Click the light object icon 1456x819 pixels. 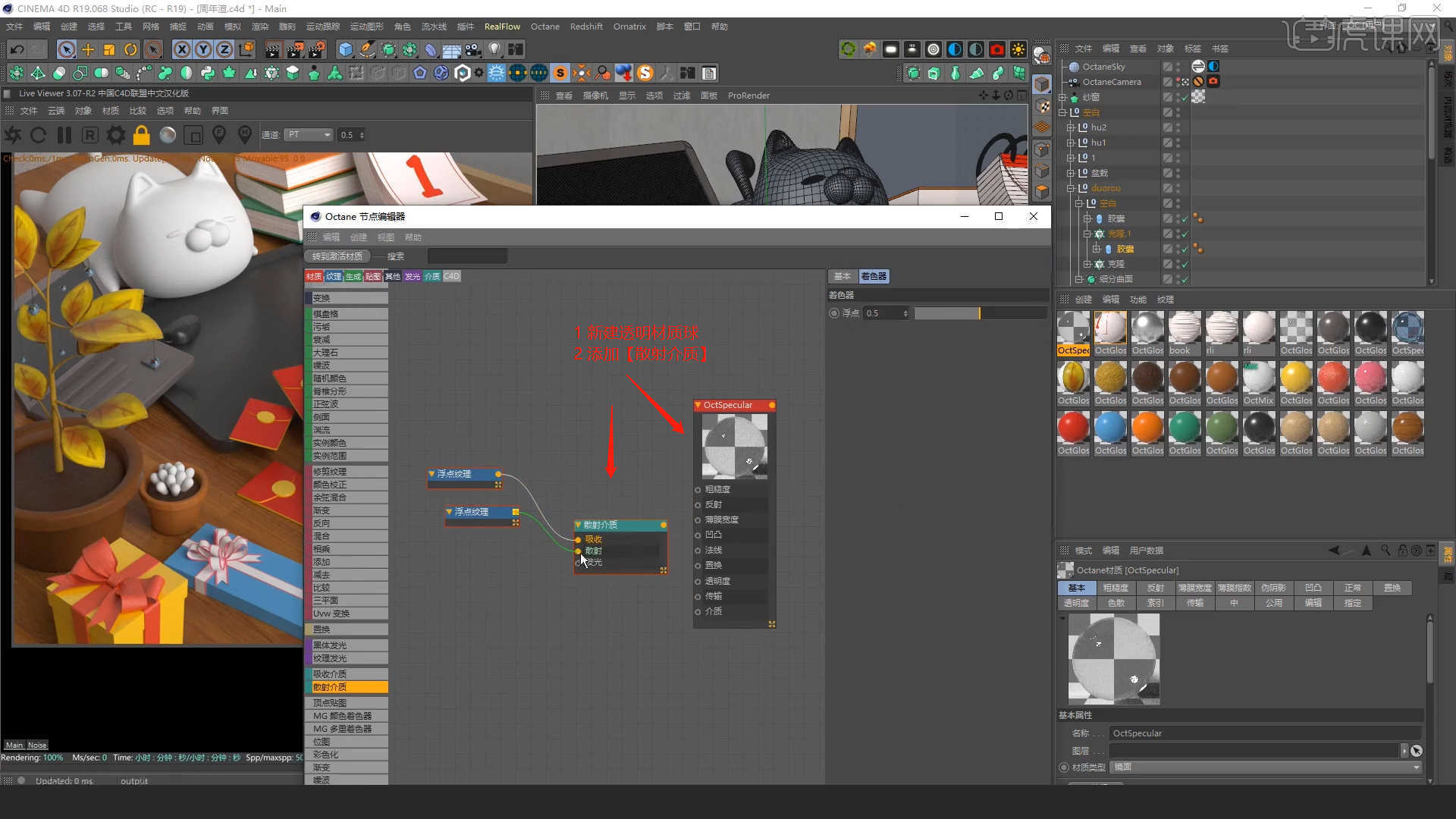[x=494, y=50]
